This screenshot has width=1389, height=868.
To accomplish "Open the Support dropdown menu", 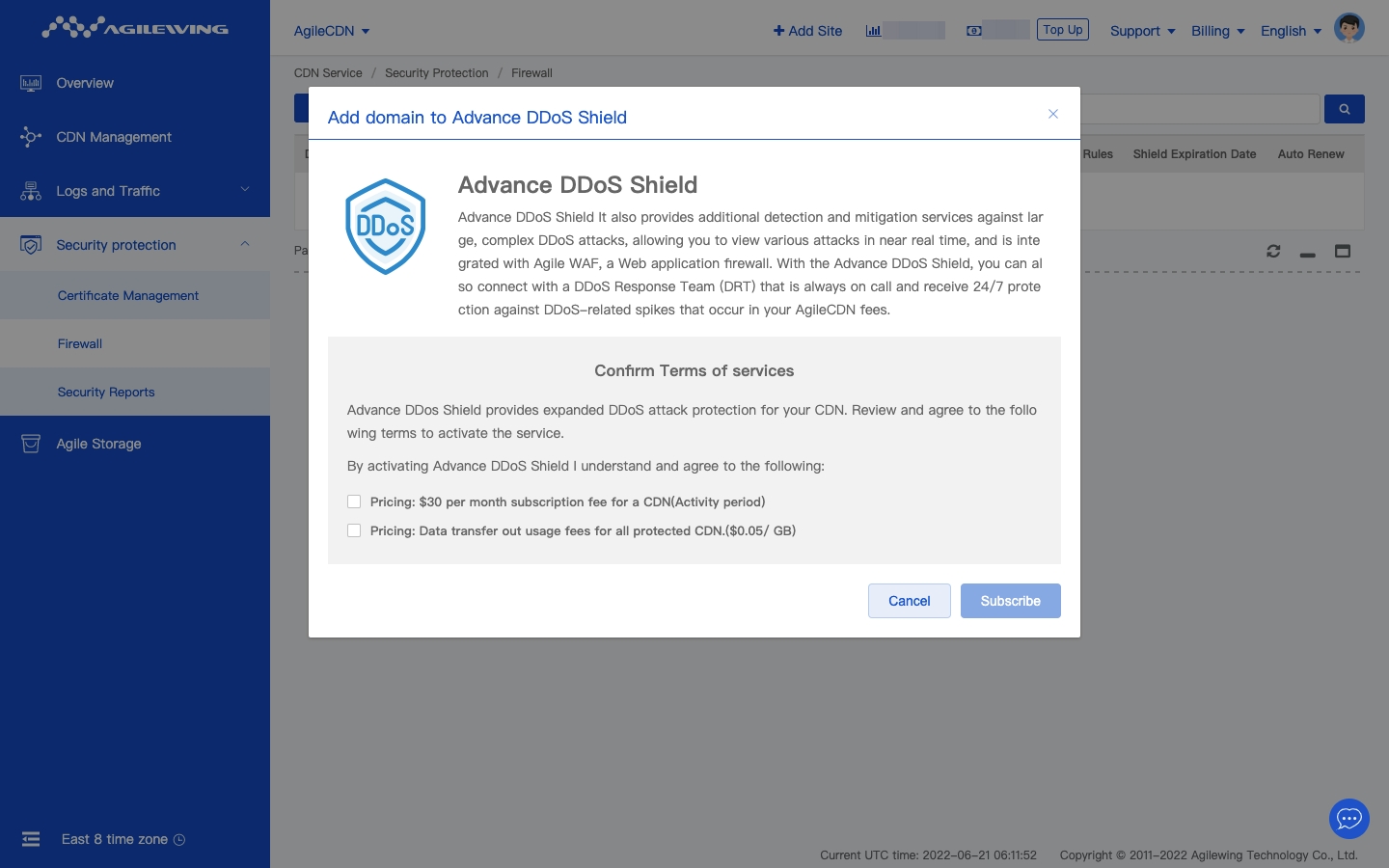I will (x=1143, y=31).
